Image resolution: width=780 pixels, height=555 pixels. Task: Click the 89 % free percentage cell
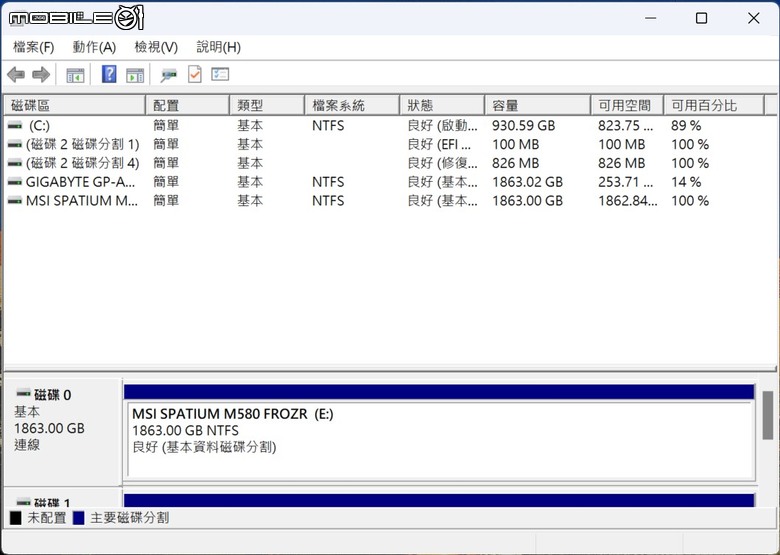coord(685,125)
